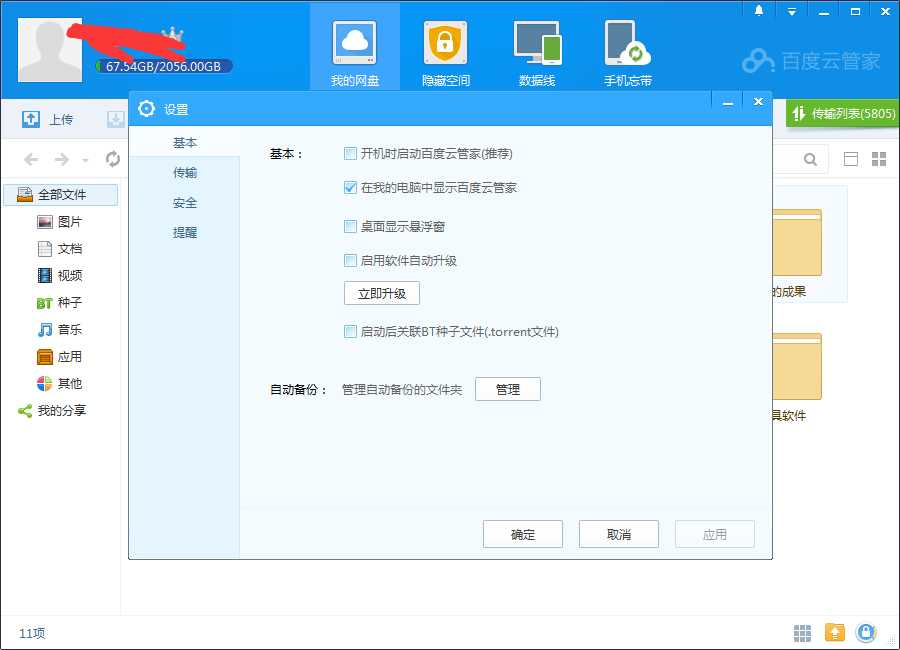This screenshot has height=650, width=900.
Task: Open the 数据线 data cable icon
Action: point(537,55)
